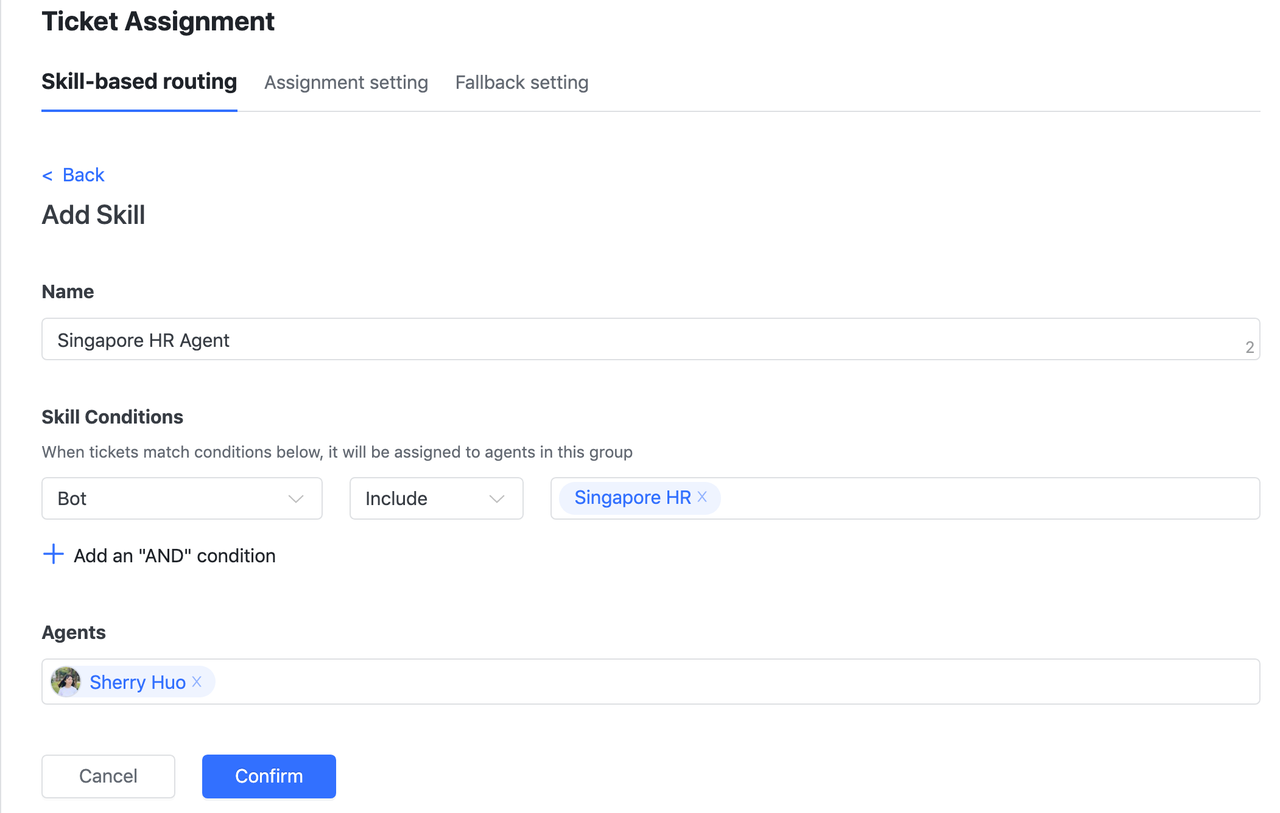This screenshot has height=813, width=1280.
Task: Open the Fallback setting tab
Action: click(521, 83)
